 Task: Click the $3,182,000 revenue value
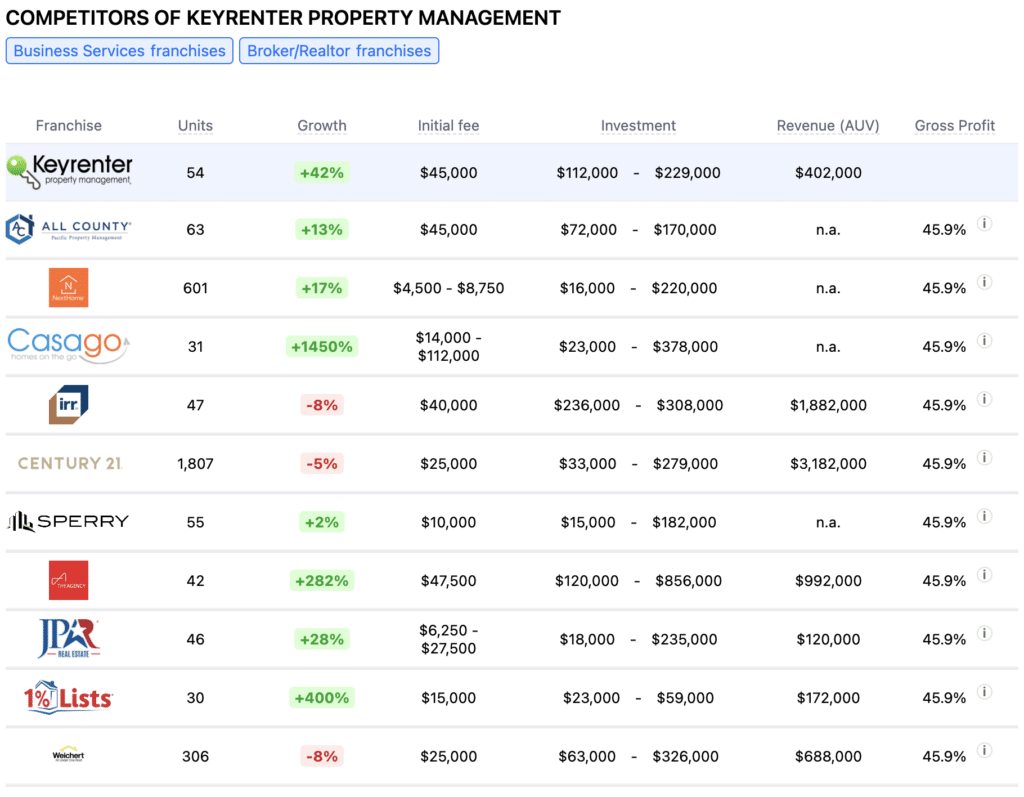pyautogui.click(x=828, y=464)
